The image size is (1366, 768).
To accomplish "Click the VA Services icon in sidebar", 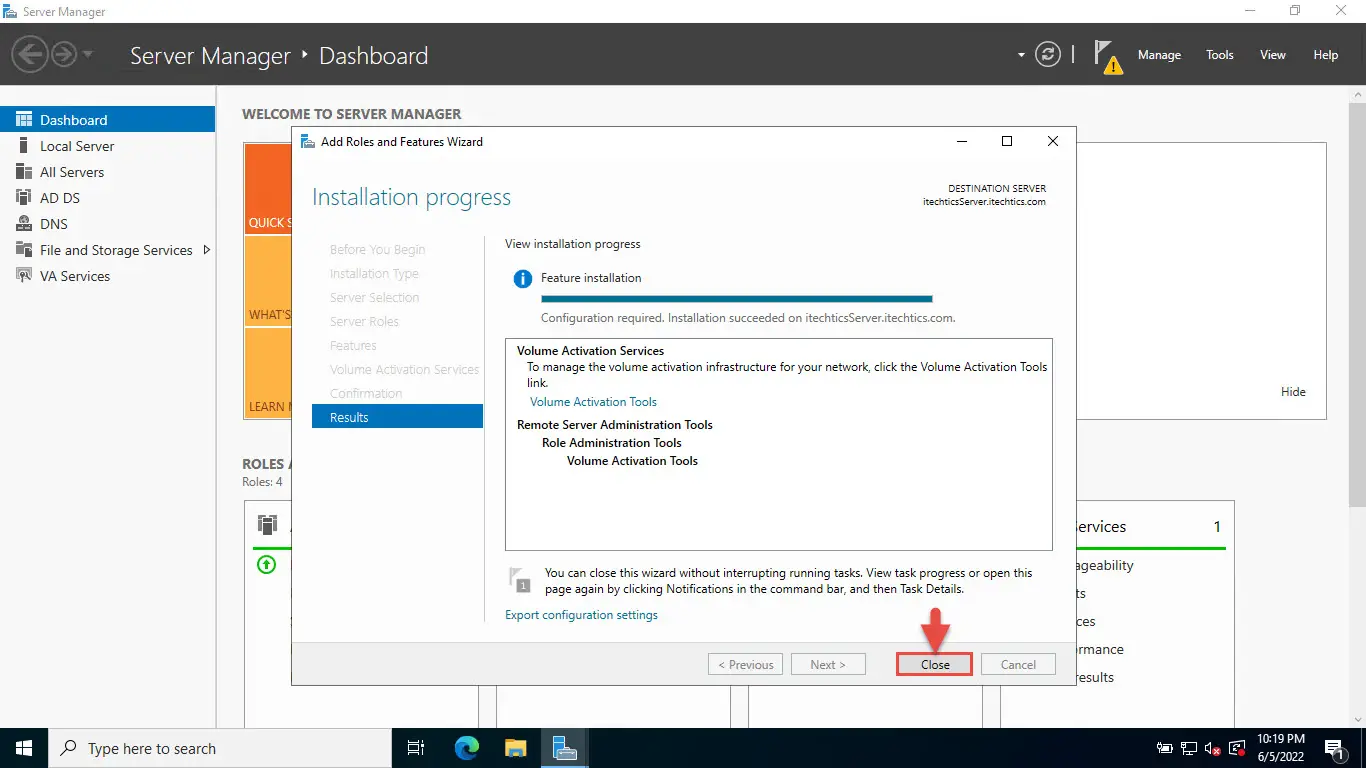I will pos(23,276).
